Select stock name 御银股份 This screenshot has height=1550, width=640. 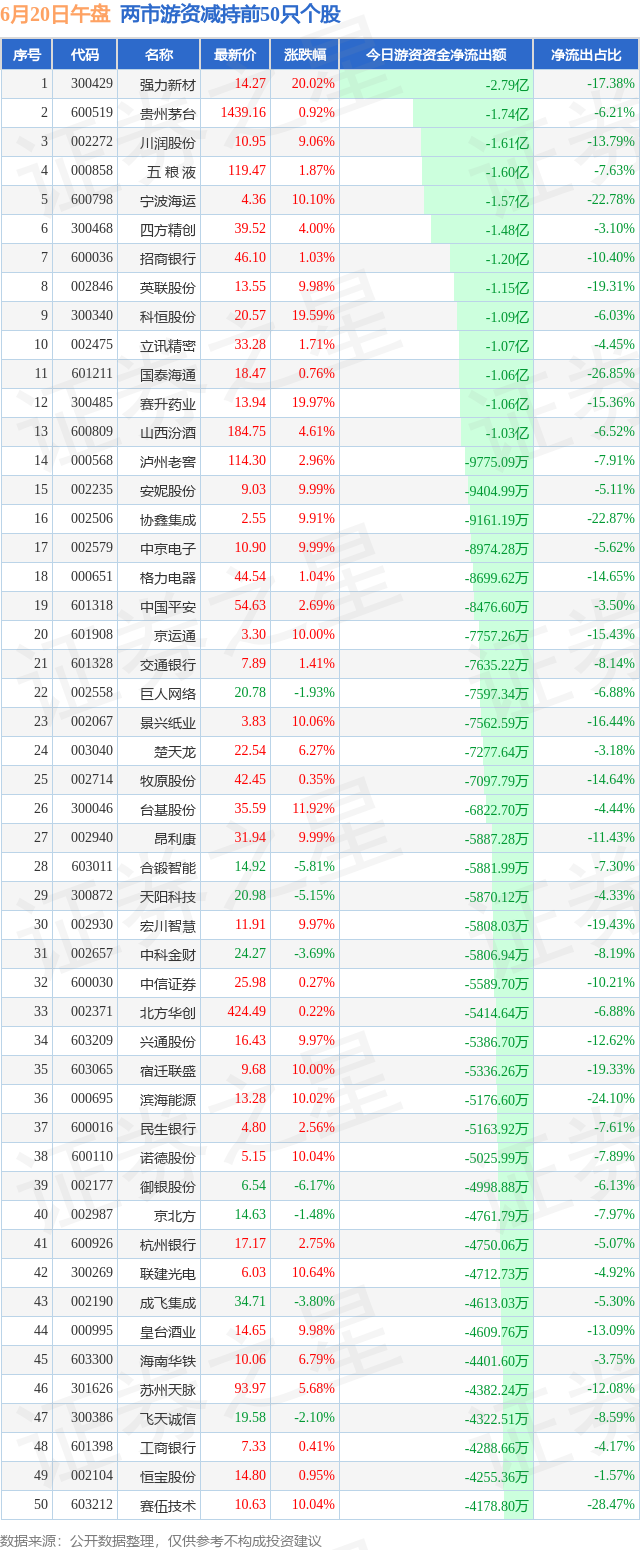tap(168, 1186)
